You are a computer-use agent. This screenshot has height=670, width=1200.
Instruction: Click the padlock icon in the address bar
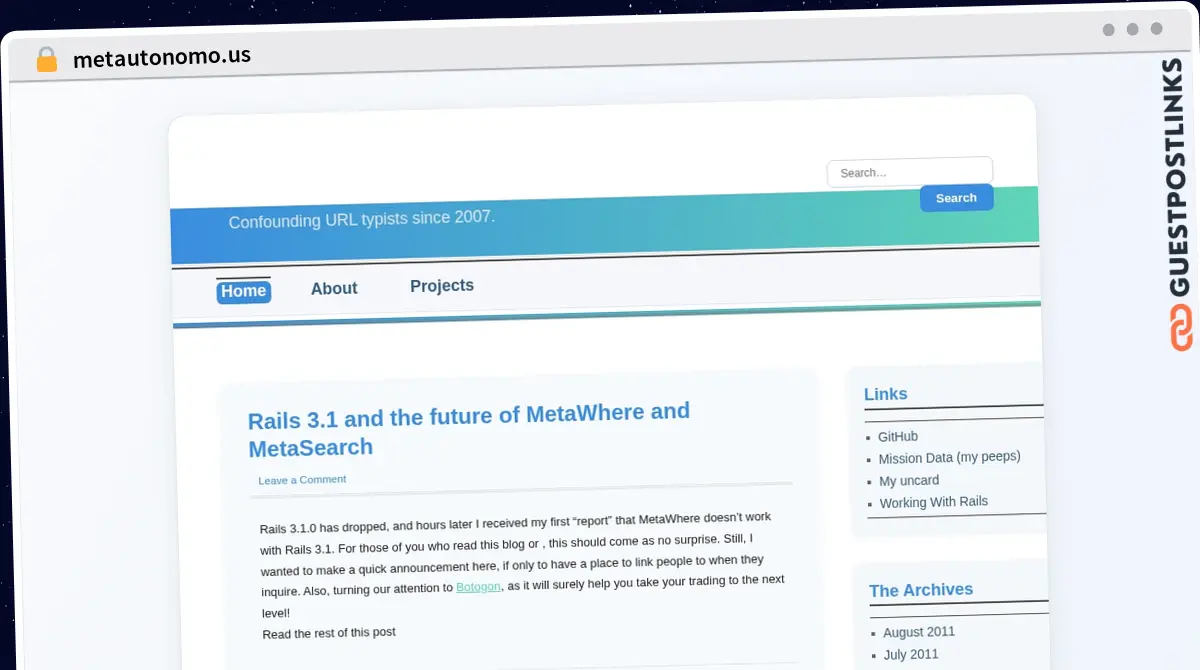tap(46, 58)
